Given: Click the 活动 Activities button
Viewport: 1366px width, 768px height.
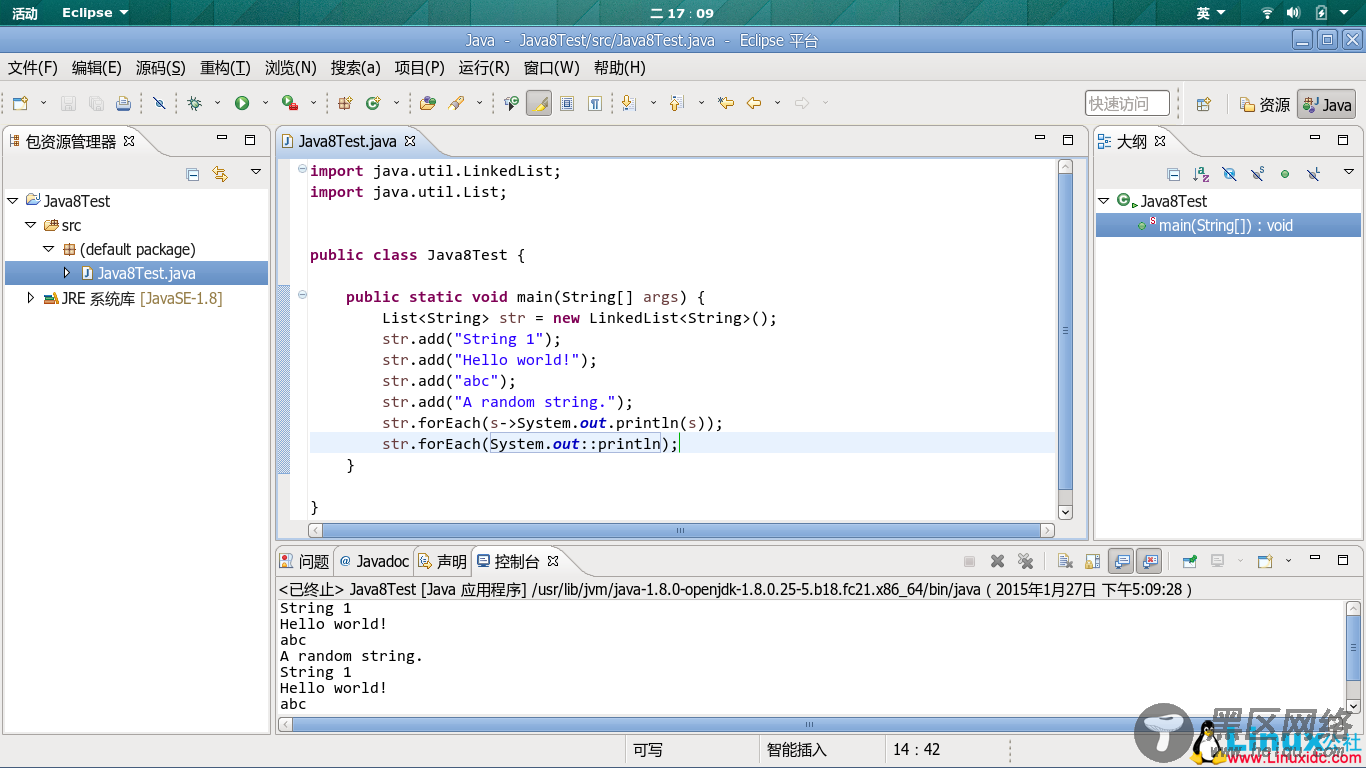Looking at the screenshot, I should tap(25, 13).
